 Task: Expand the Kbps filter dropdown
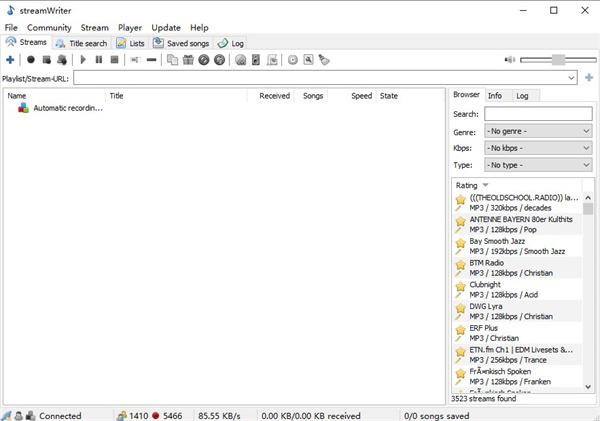pos(537,148)
